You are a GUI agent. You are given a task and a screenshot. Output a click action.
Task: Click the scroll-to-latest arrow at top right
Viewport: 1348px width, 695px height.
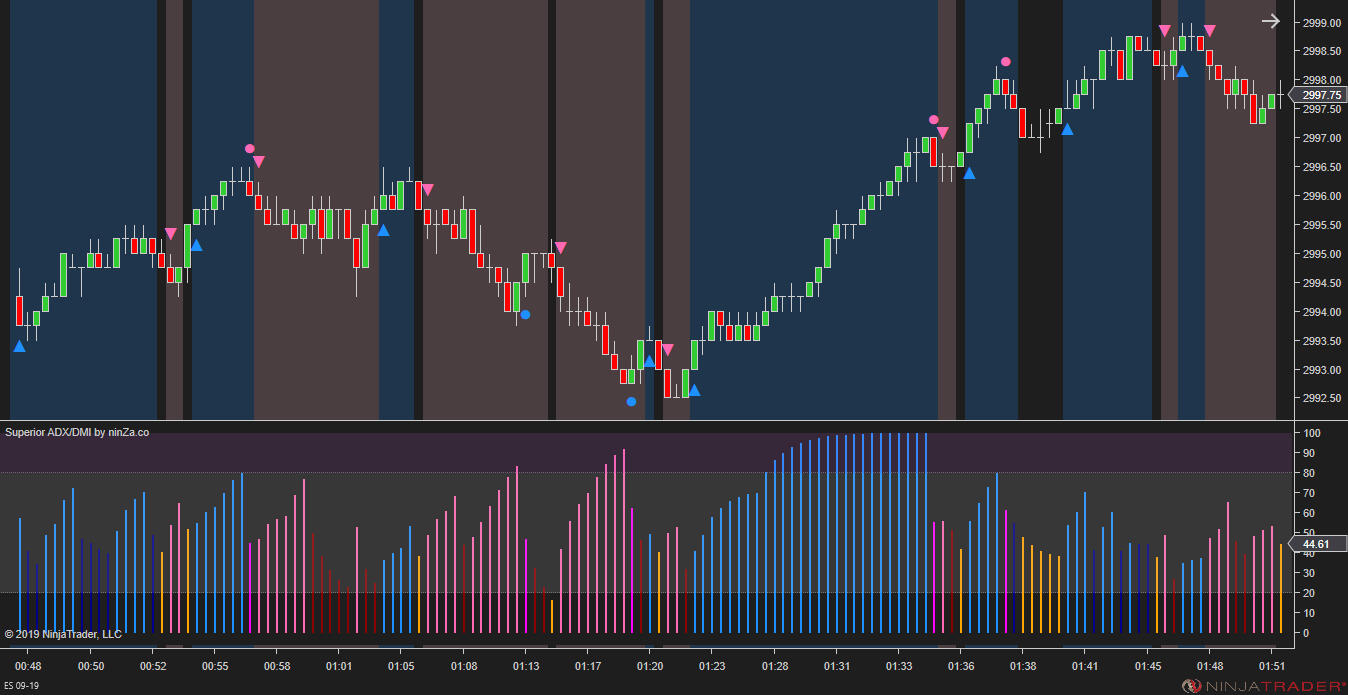click(1270, 21)
